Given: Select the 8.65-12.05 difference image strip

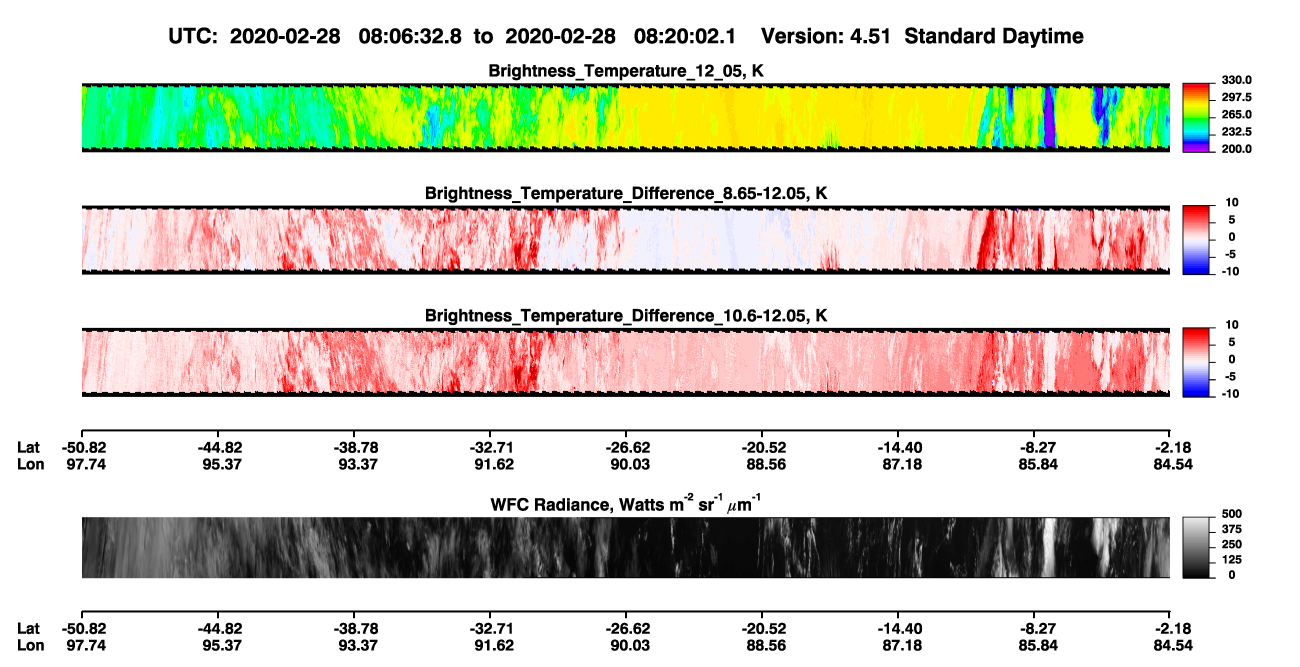Looking at the screenshot, I should click(625, 240).
